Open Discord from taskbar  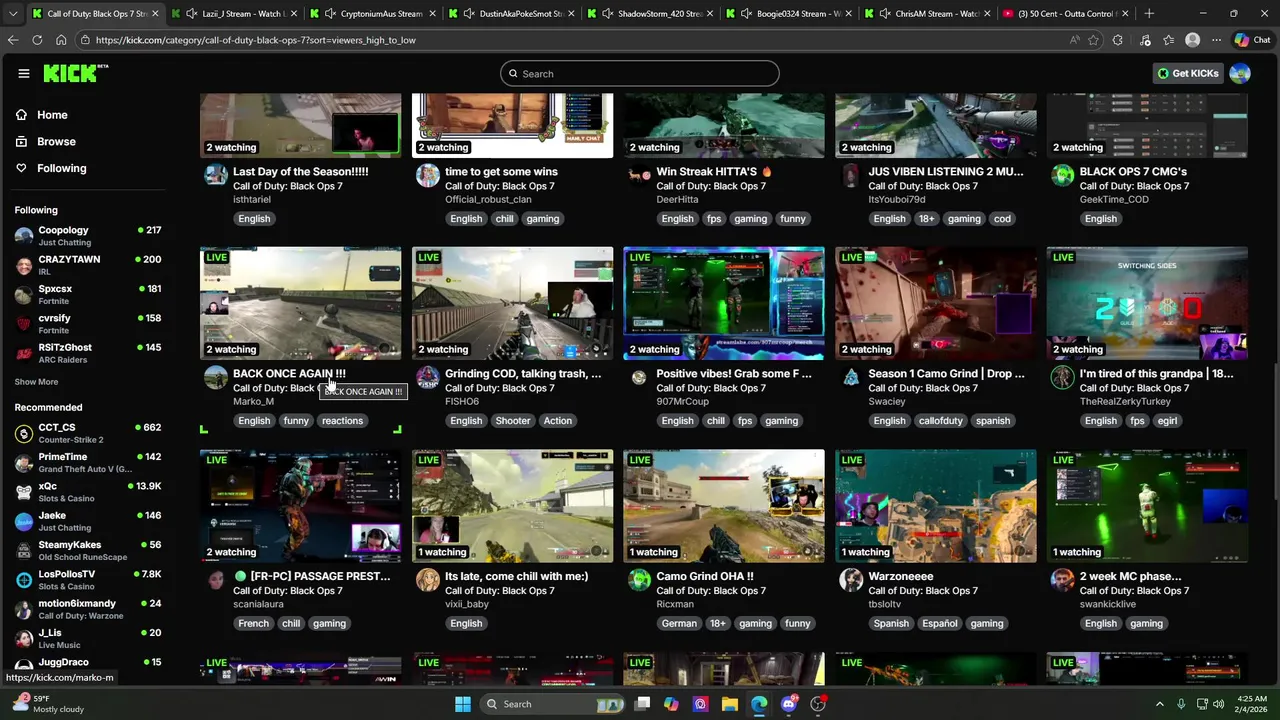point(789,704)
